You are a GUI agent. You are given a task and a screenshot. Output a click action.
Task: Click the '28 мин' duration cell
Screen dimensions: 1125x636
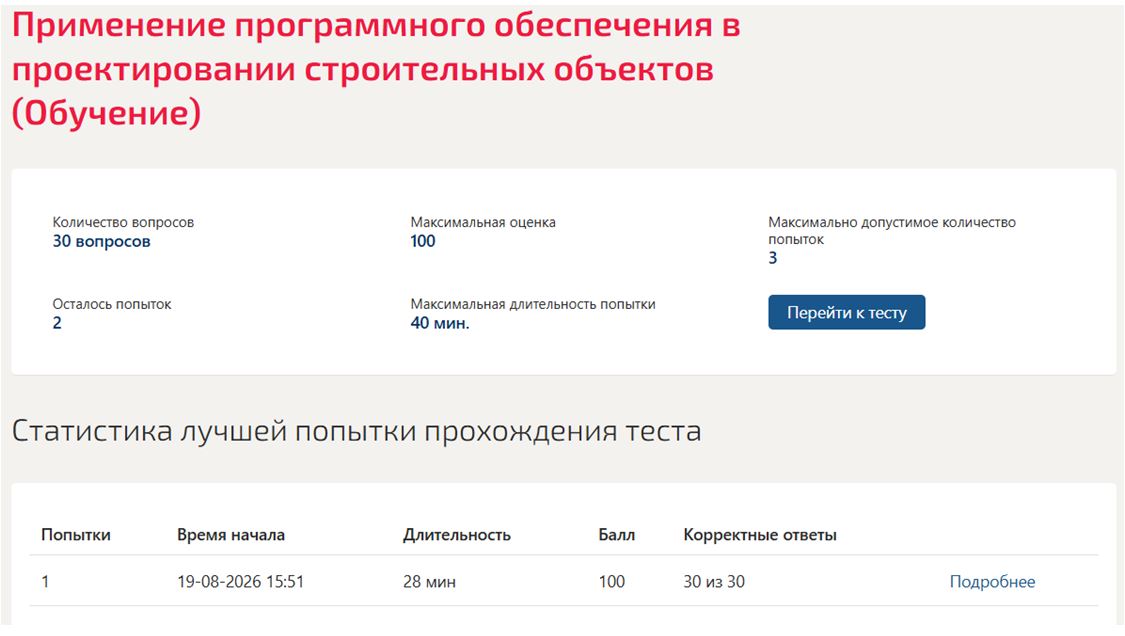pos(429,581)
